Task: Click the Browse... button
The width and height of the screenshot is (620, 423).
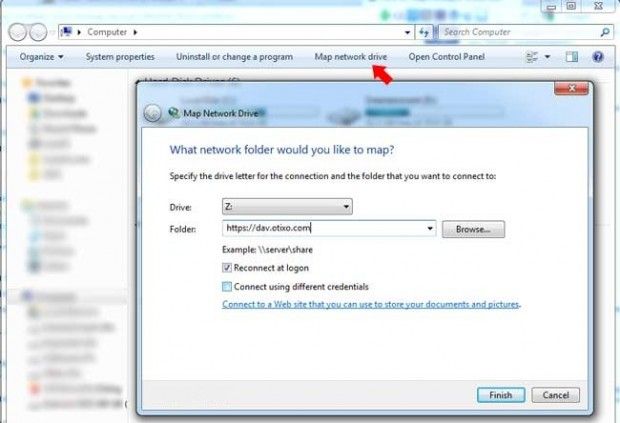Action: [473, 229]
